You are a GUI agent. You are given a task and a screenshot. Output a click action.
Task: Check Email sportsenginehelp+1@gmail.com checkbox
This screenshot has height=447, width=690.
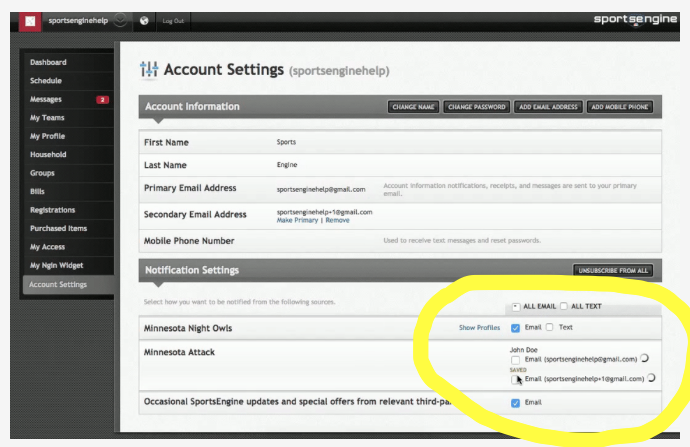pos(515,379)
